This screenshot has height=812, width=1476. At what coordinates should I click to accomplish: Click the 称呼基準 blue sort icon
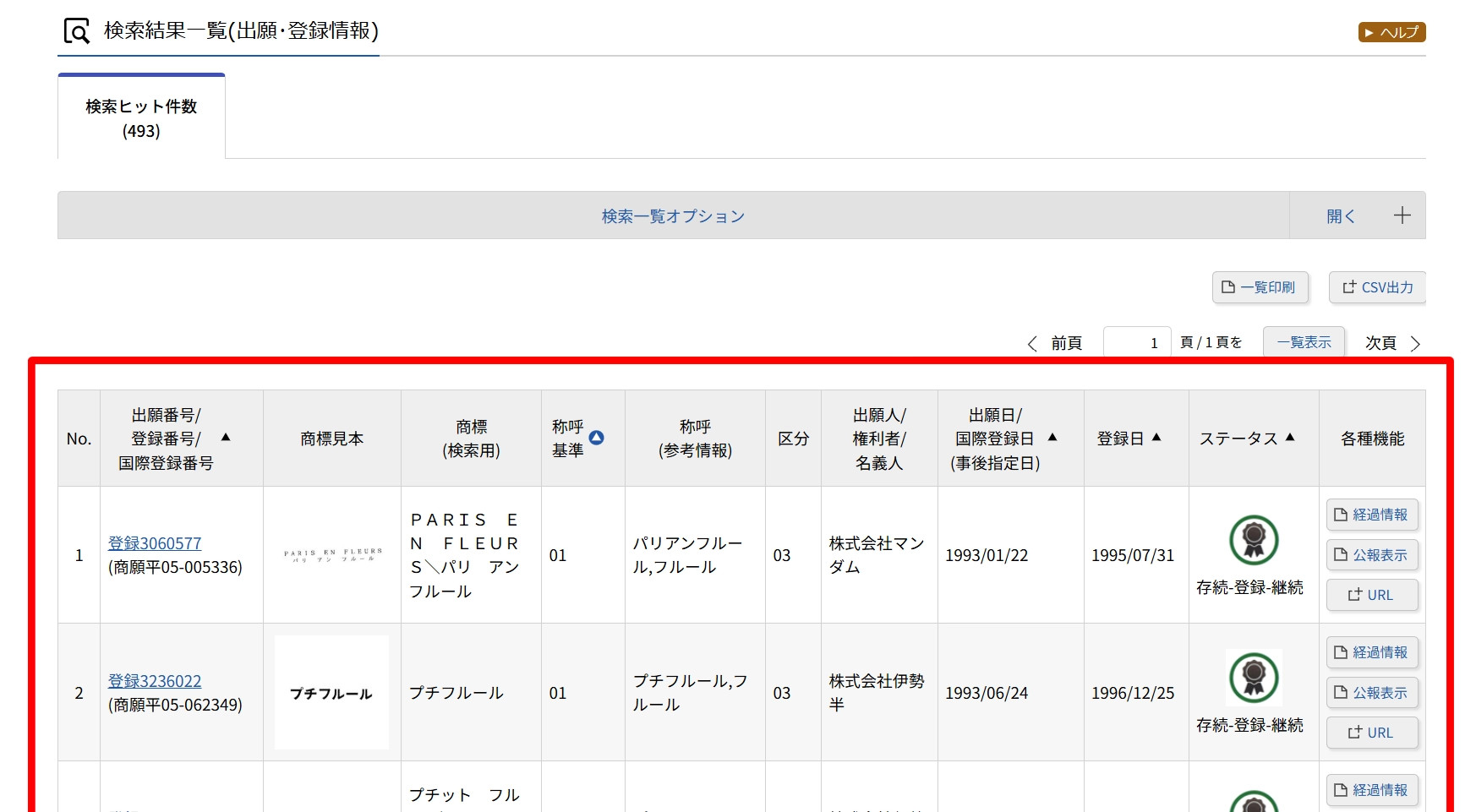coord(597,438)
